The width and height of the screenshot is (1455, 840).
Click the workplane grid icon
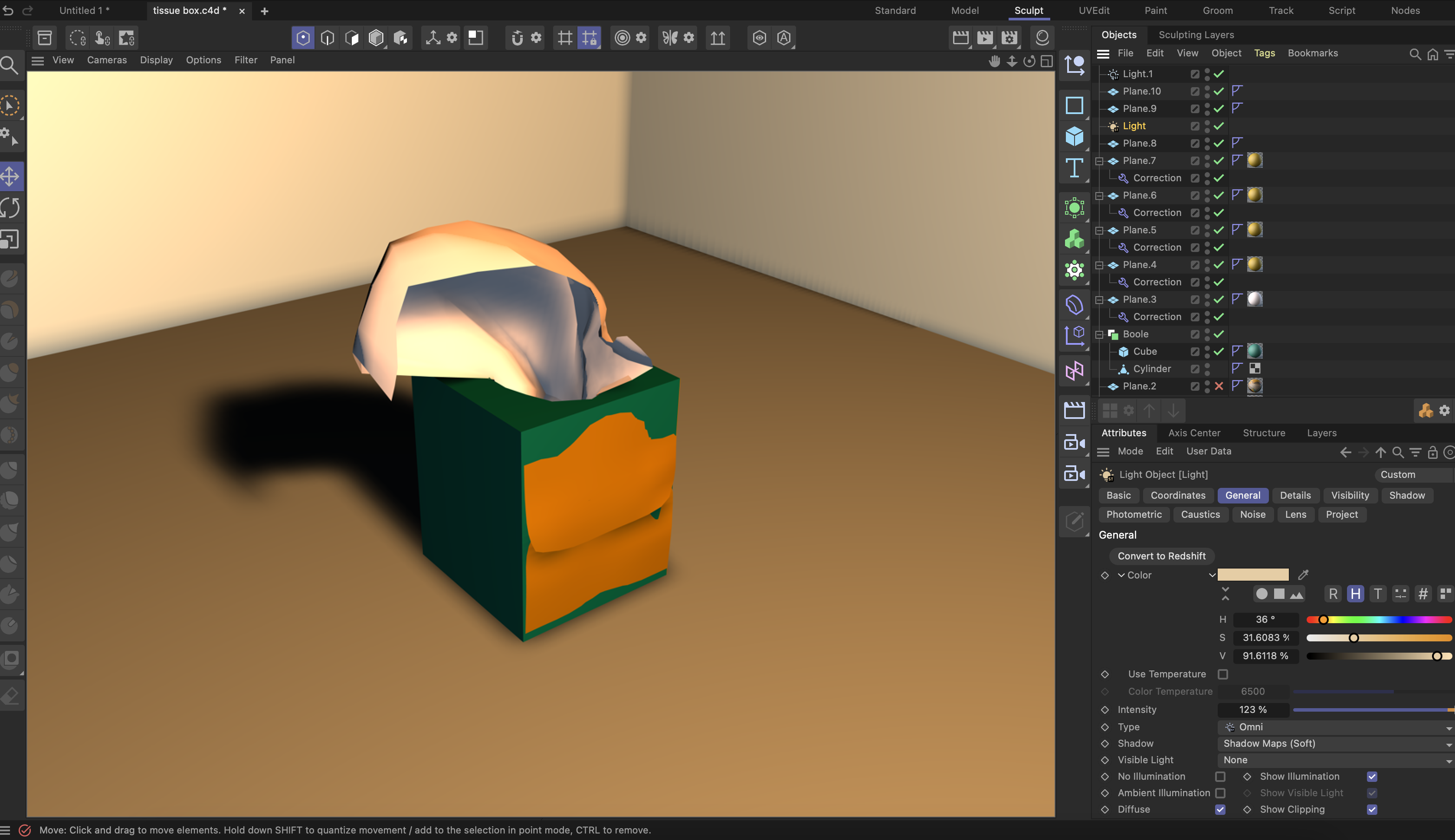[x=564, y=37]
